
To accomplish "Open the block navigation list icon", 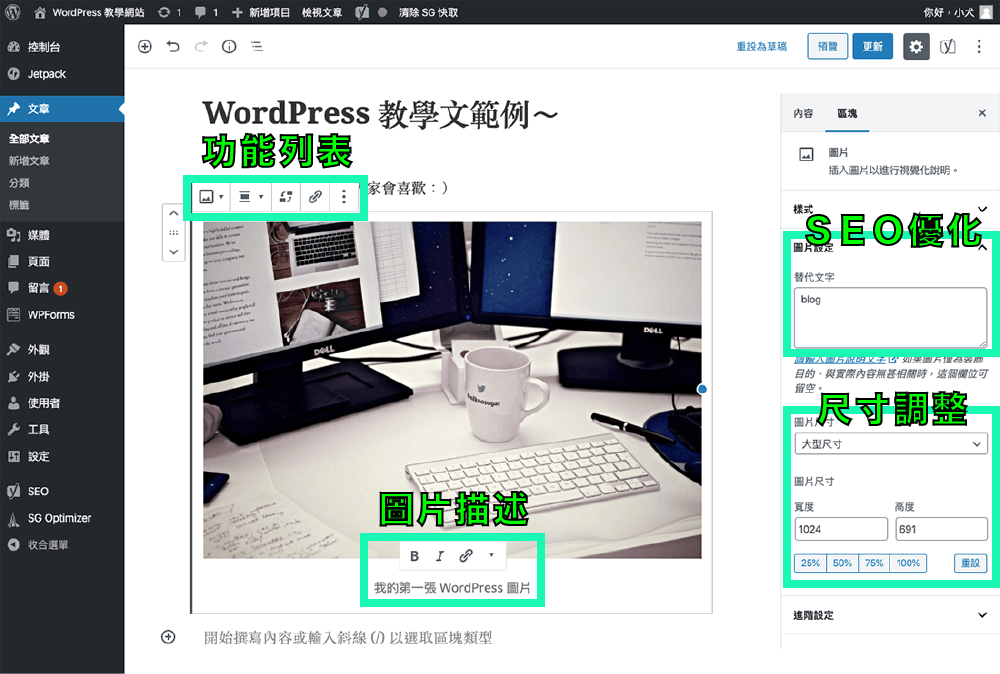I will 256,47.
